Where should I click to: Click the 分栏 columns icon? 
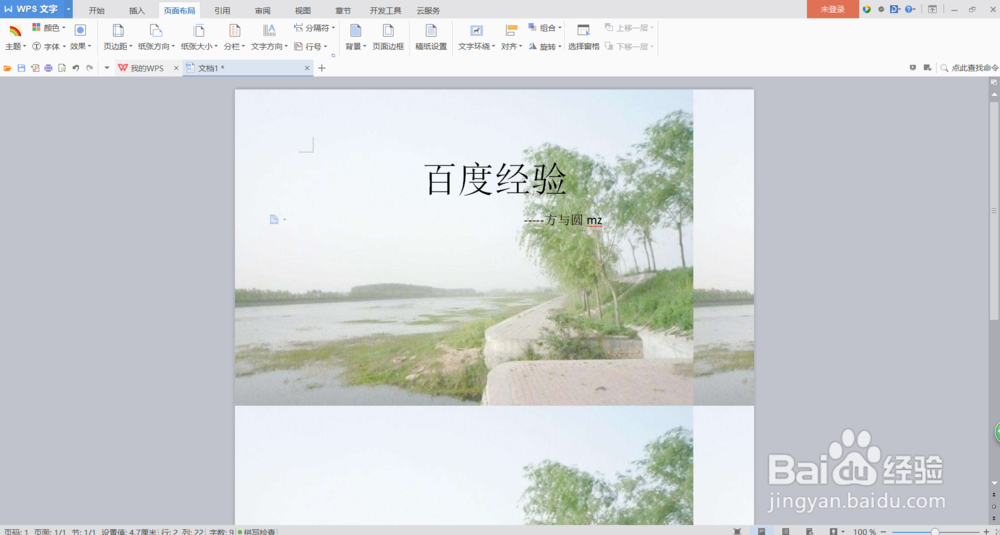(x=235, y=30)
